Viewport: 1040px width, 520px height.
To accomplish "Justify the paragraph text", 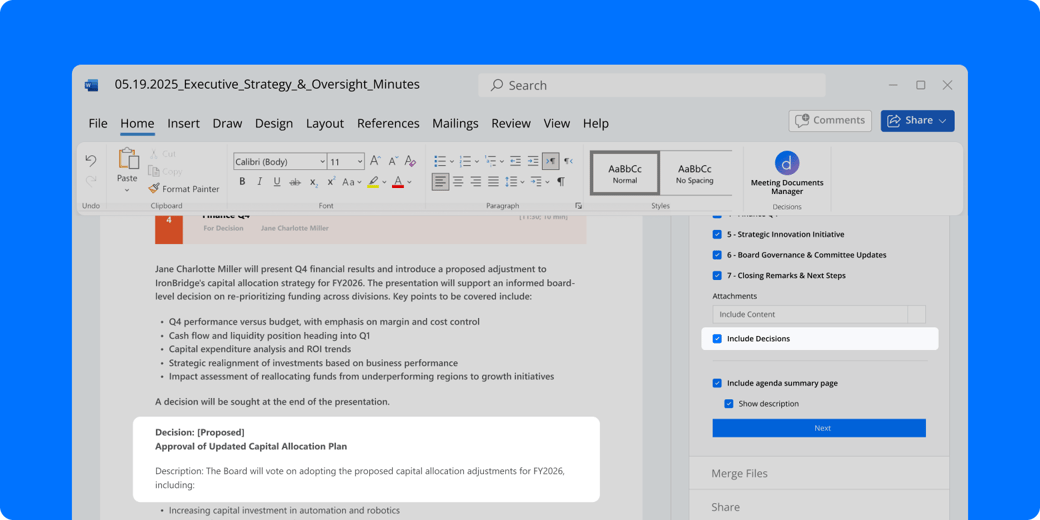I will pos(493,181).
